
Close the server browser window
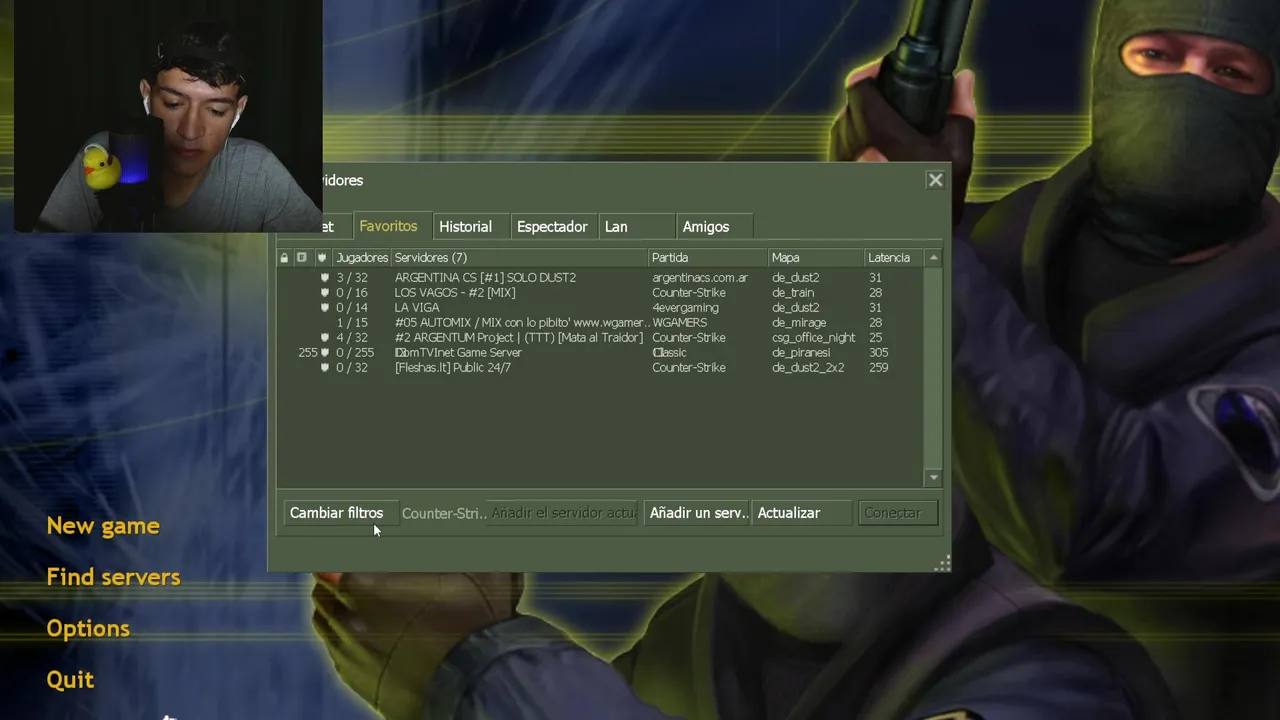pos(935,180)
